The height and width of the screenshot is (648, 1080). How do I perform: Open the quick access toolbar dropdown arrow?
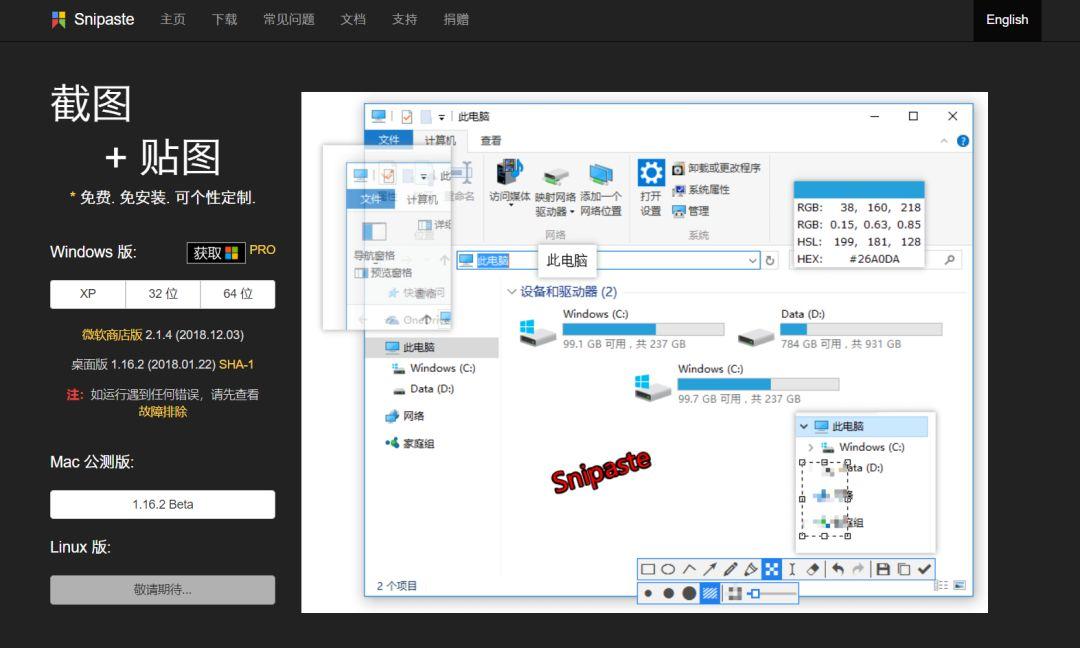tap(442, 117)
